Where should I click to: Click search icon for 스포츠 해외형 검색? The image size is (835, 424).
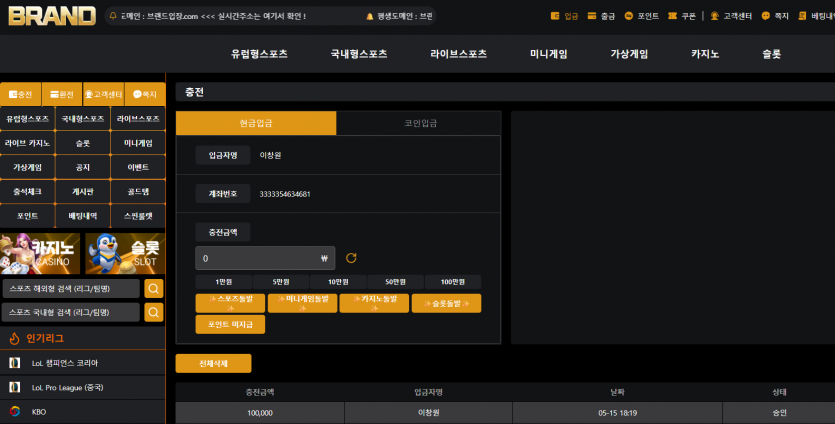point(154,288)
